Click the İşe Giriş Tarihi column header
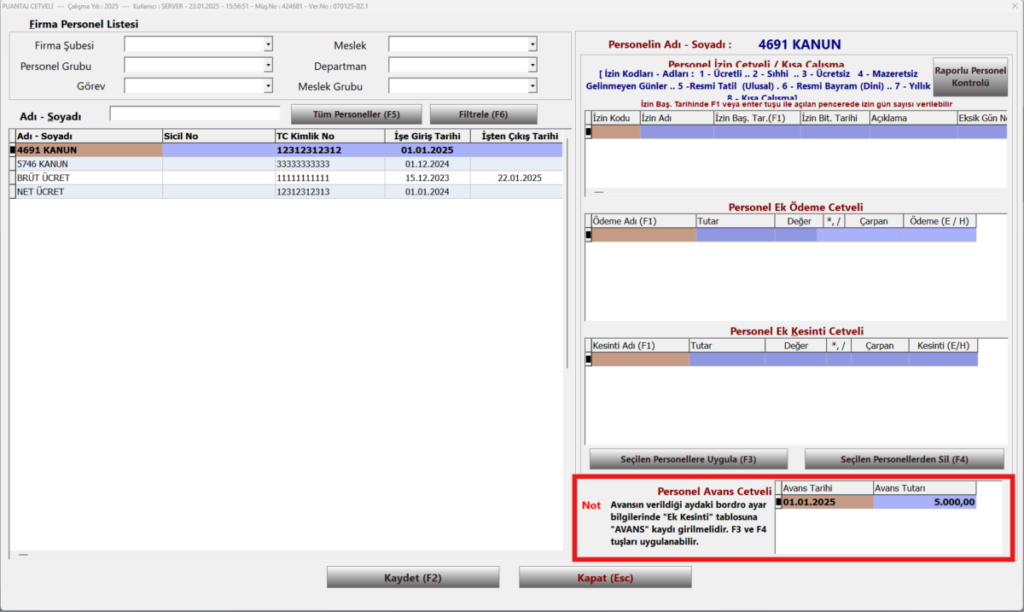1024x612 pixels. click(427, 136)
